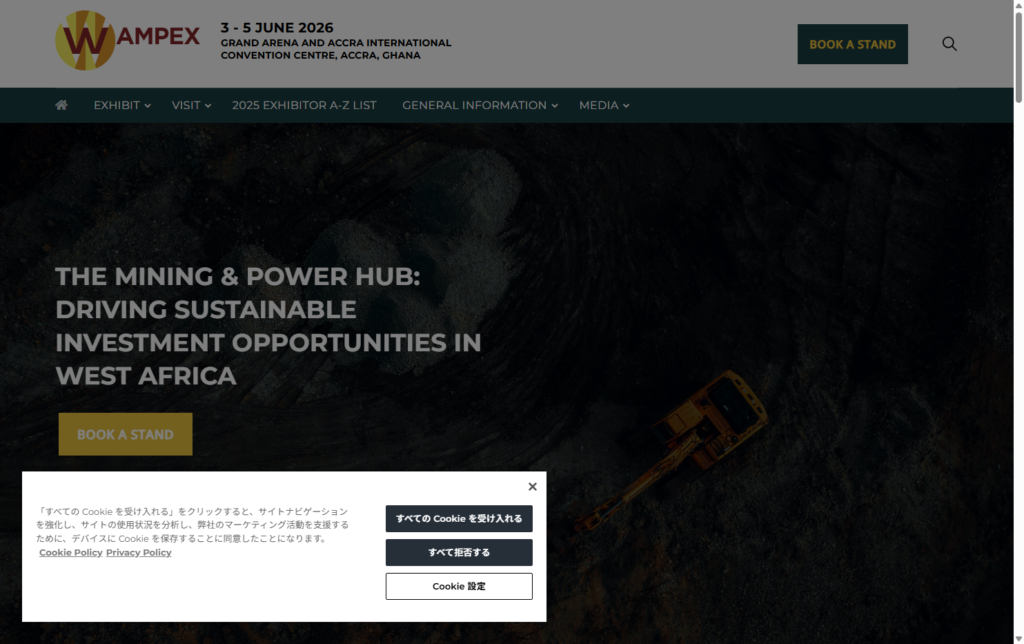Open the 2025 EXHIBITOR A-Z LIST page

[304, 105]
